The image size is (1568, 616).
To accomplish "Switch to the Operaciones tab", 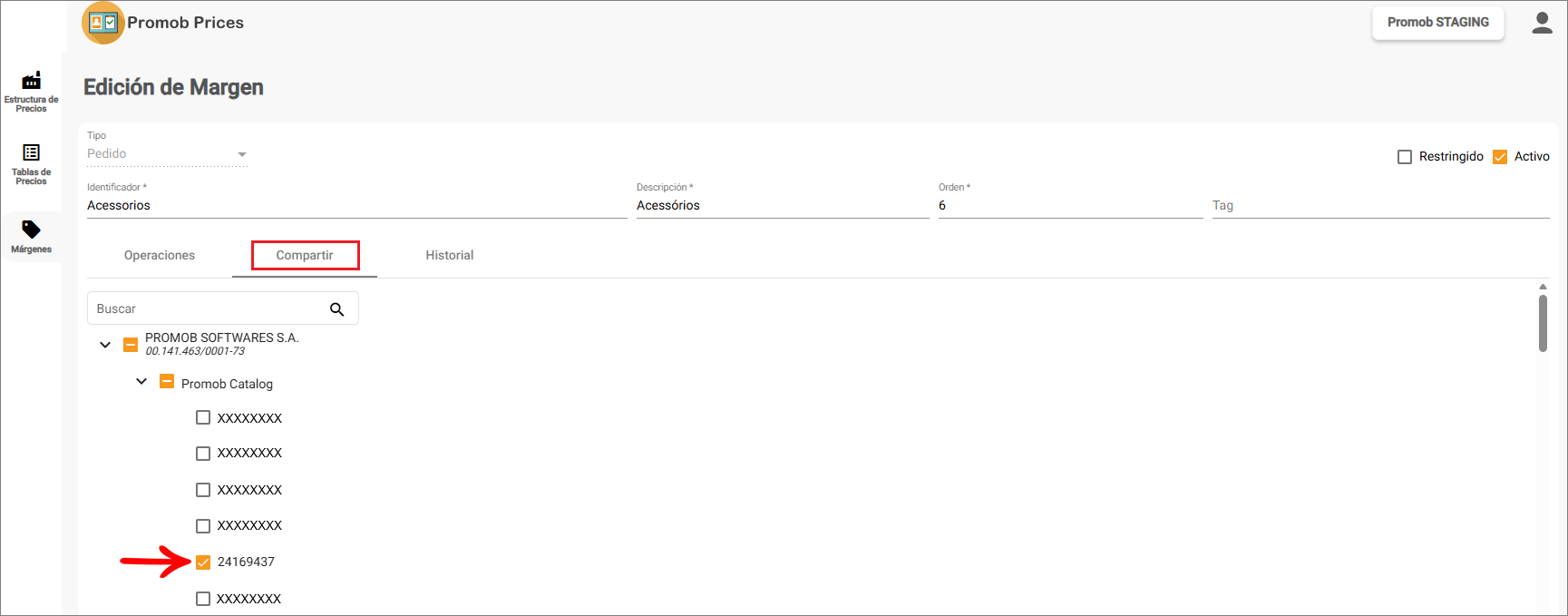I will (x=160, y=255).
